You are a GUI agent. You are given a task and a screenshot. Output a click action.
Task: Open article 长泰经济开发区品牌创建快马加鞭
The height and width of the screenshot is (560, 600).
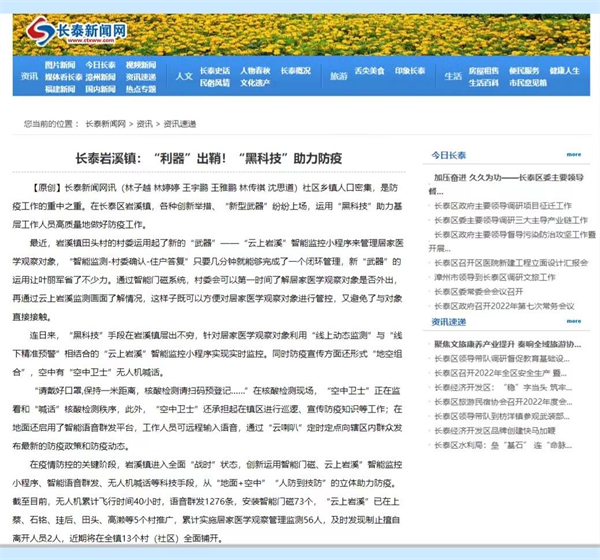(495, 431)
